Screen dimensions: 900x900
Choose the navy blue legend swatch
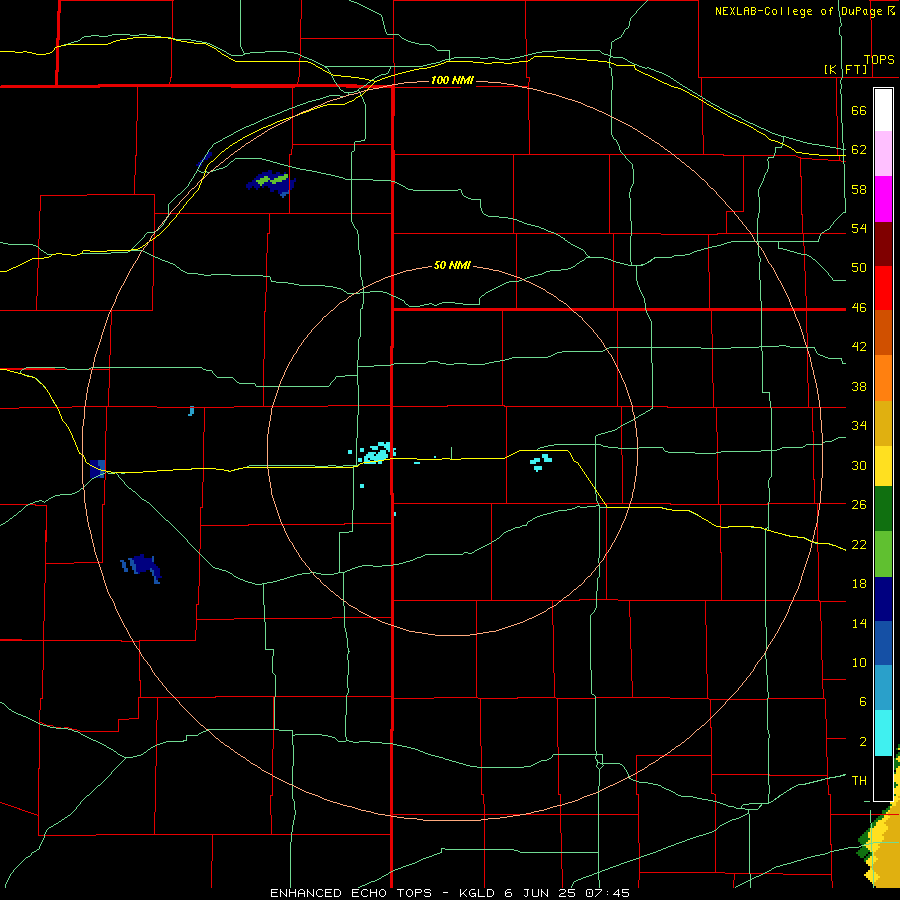(883, 599)
